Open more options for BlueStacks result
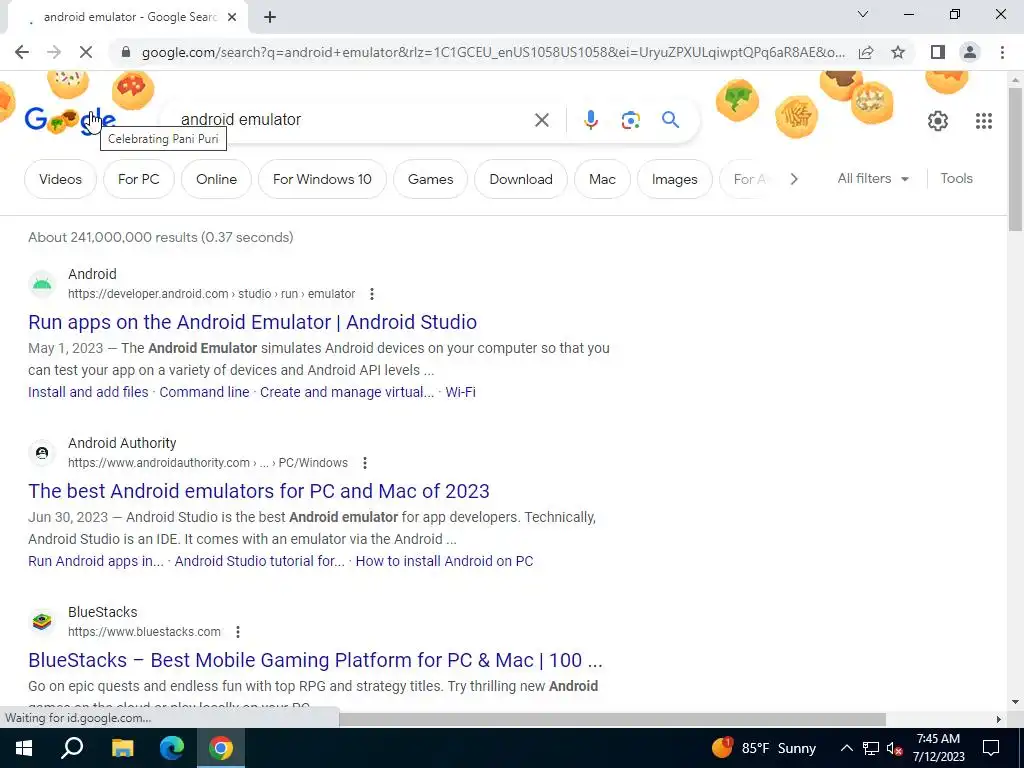The height and width of the screenshot is (768, 1024). click(238, 632)
